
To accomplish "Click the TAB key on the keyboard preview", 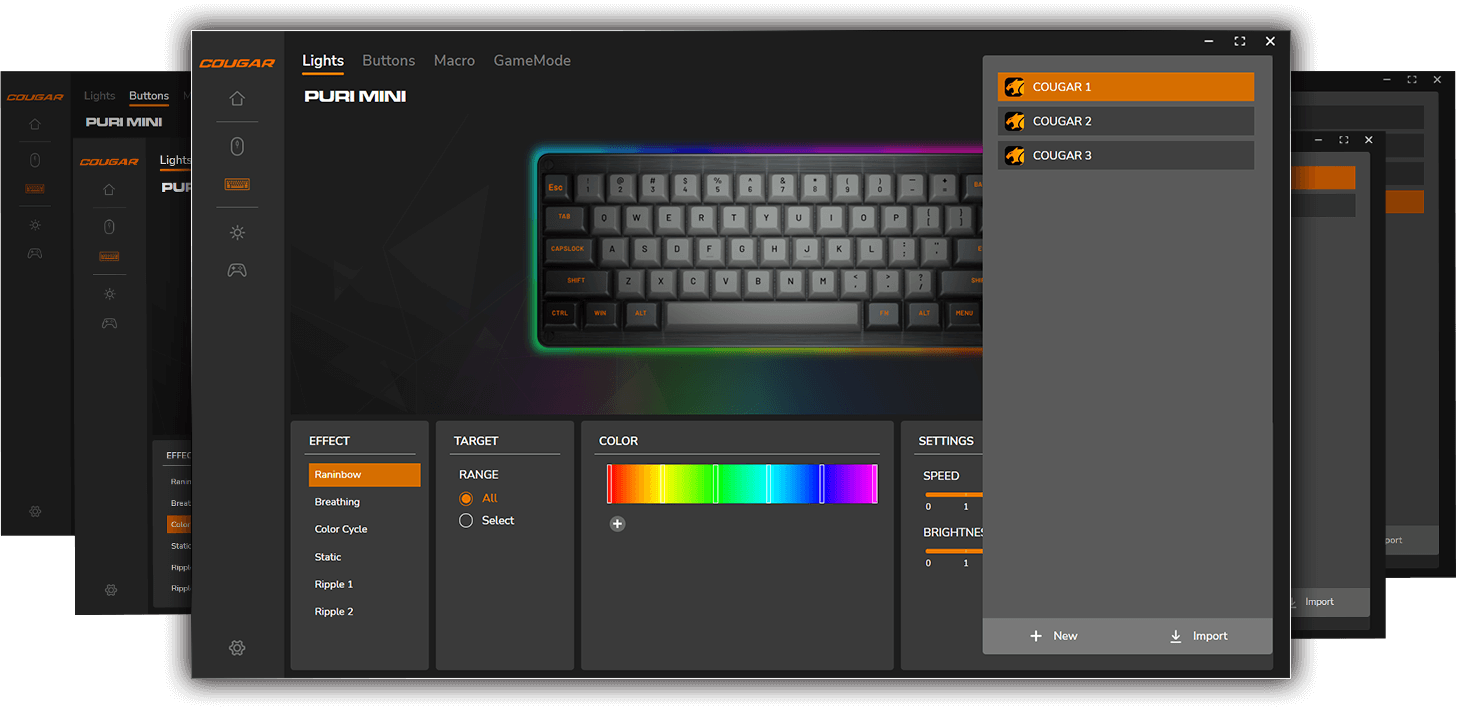I will [x=565, y=218].
